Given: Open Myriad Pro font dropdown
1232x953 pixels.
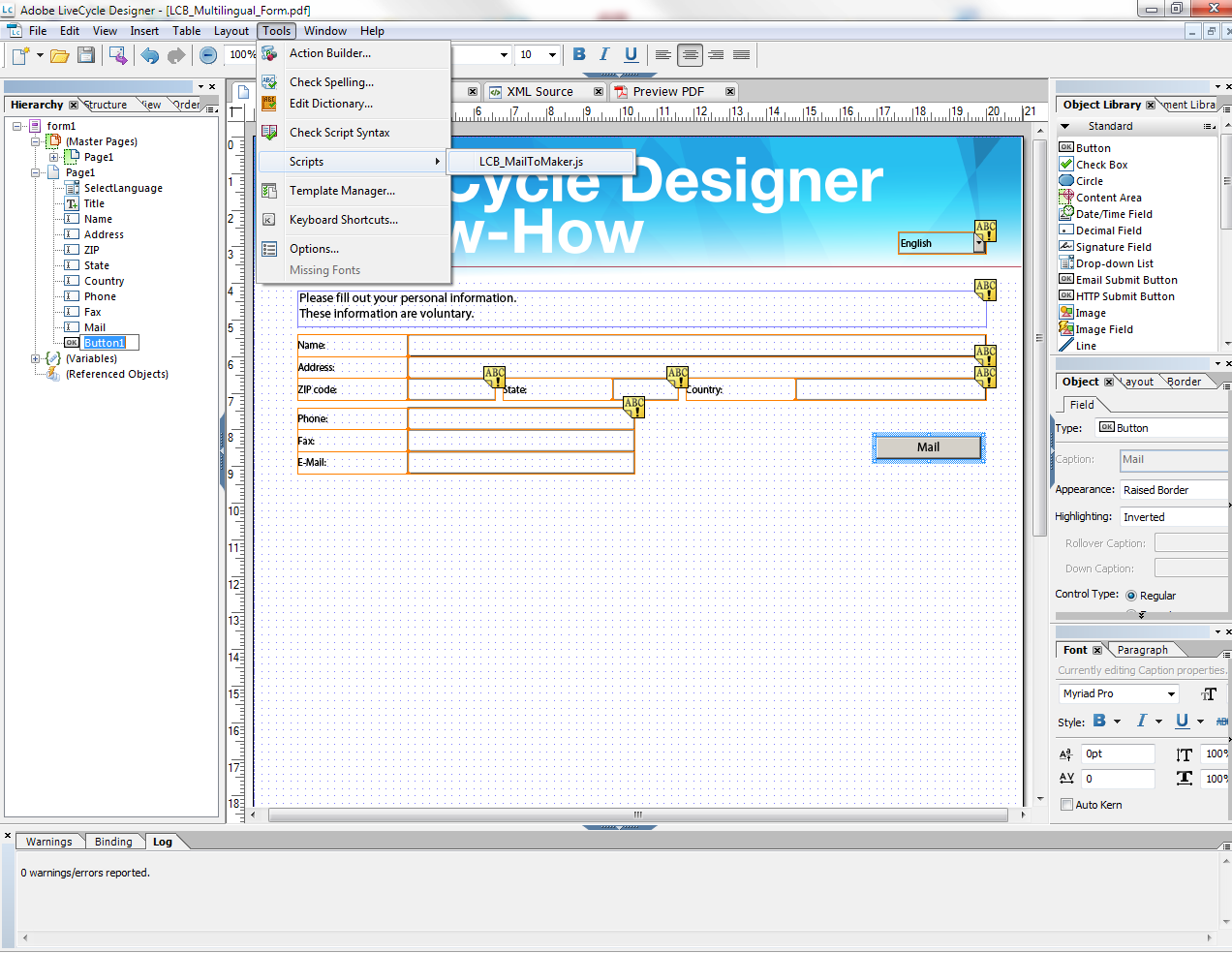Looking at the screenshot, I should pyautogui.click(x=1170, y=693).
